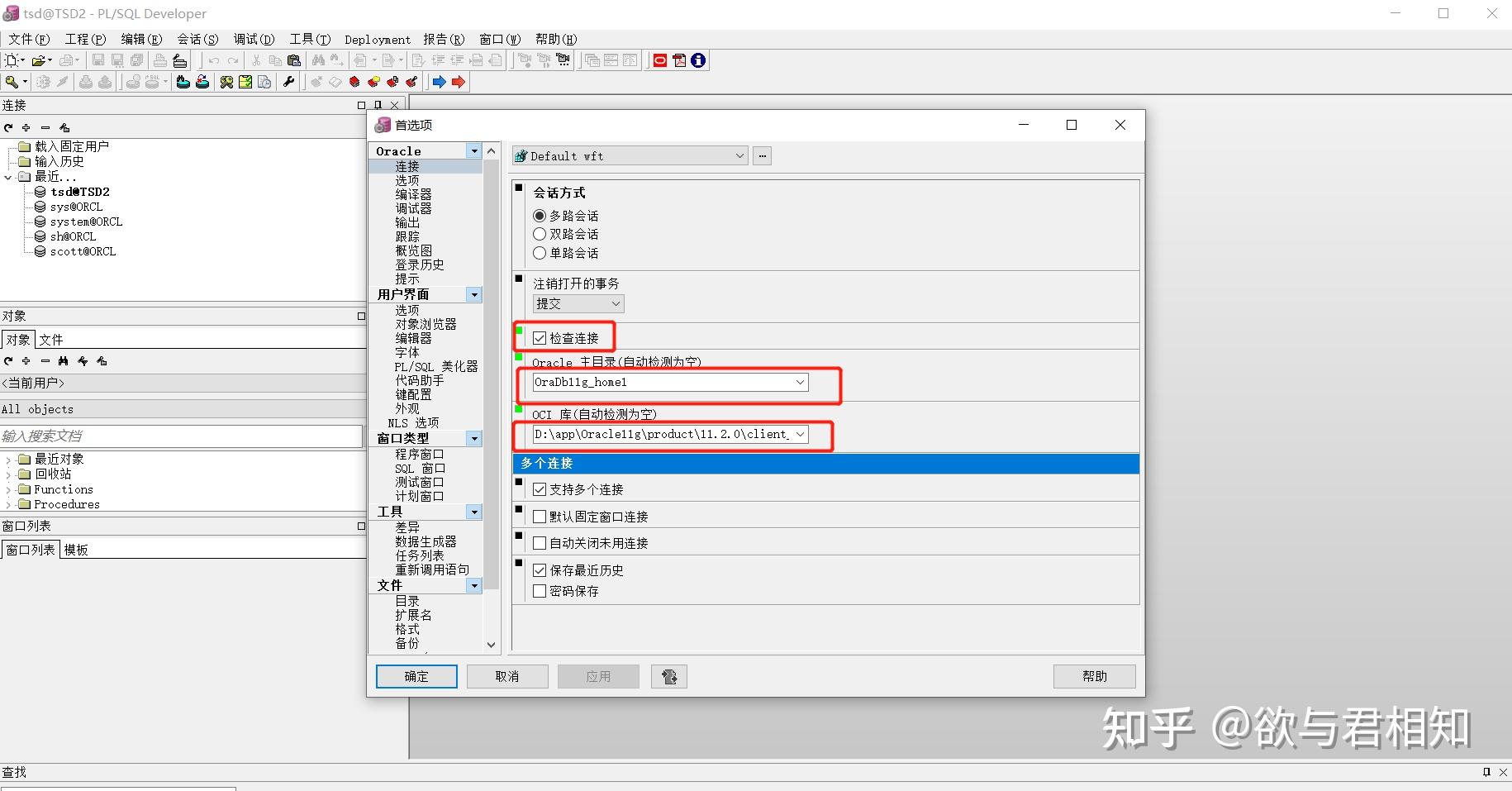Click the red Oracle icon in the toolbar
Viewport: 1512px width, 791px height.
[x=660, y=60]
